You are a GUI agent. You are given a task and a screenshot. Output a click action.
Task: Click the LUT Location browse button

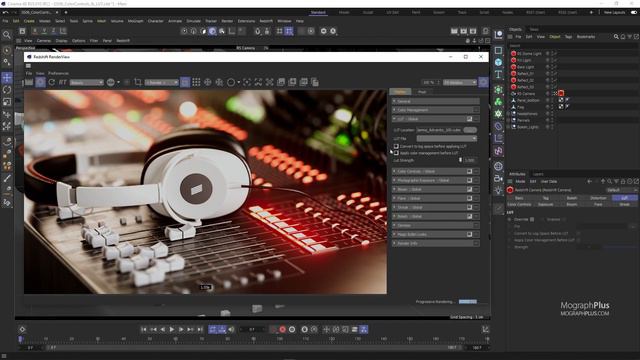[470, 130]
